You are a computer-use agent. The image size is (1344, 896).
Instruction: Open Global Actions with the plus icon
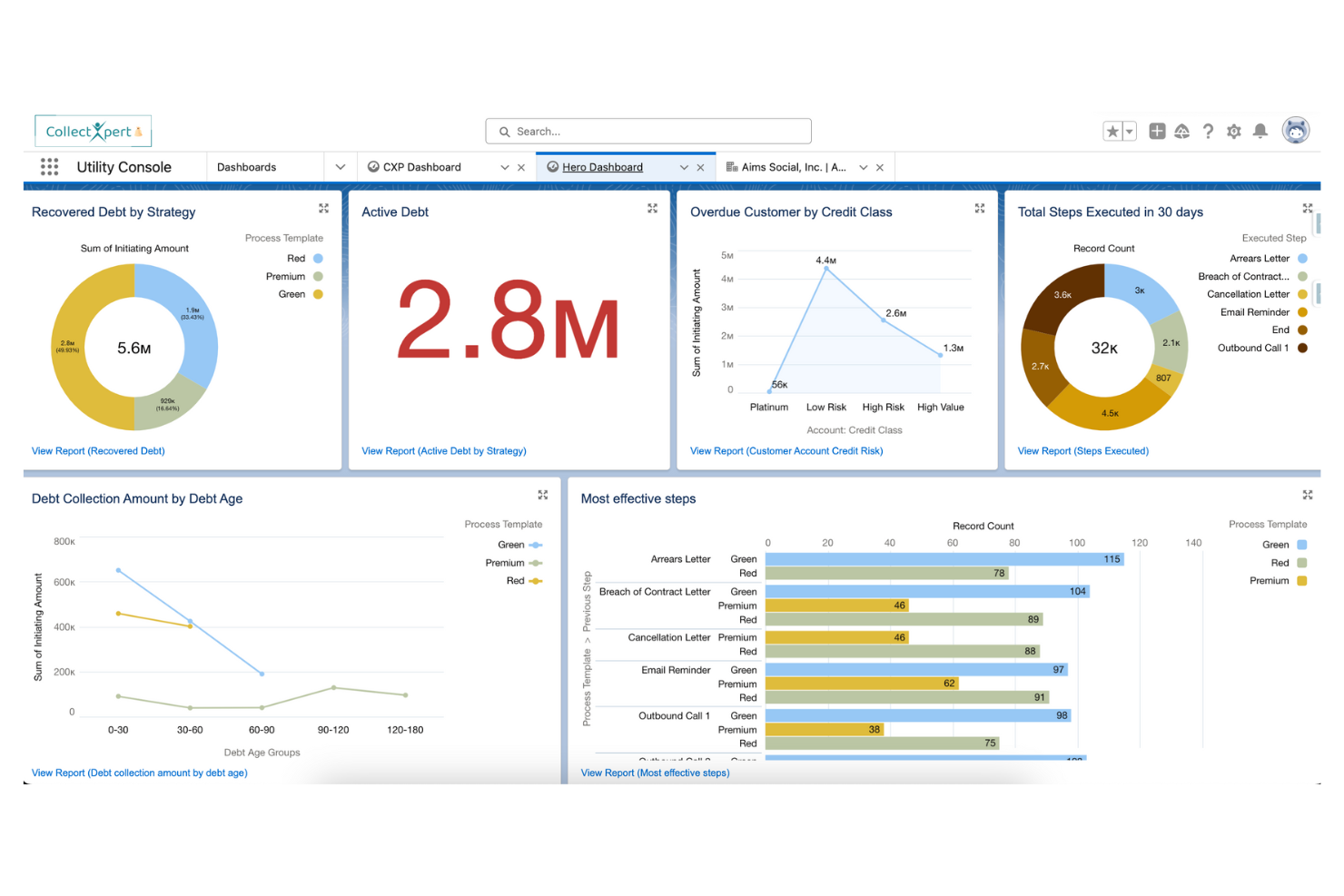click(1157, 131)
